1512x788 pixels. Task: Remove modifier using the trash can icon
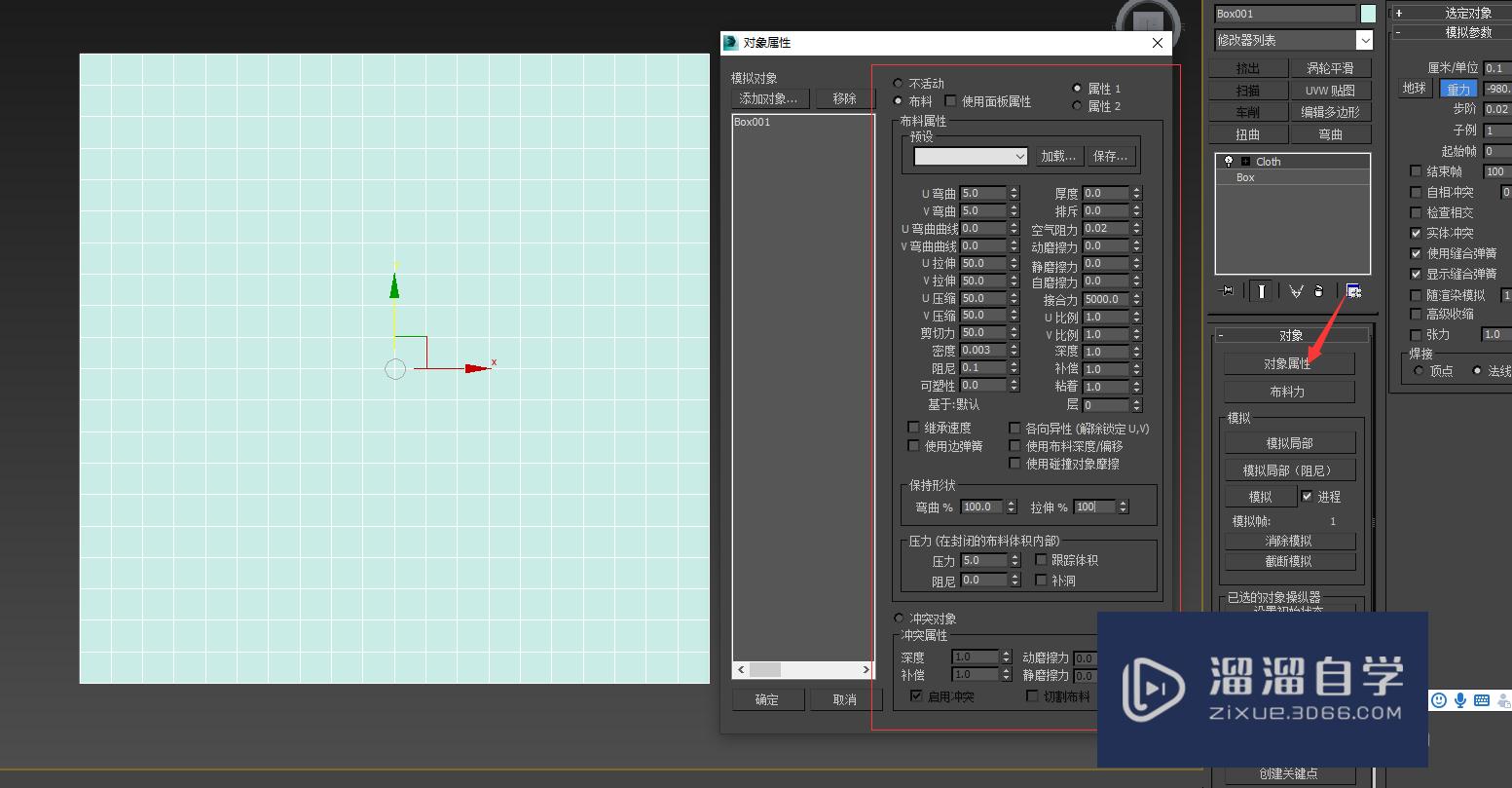[1319, 290]
